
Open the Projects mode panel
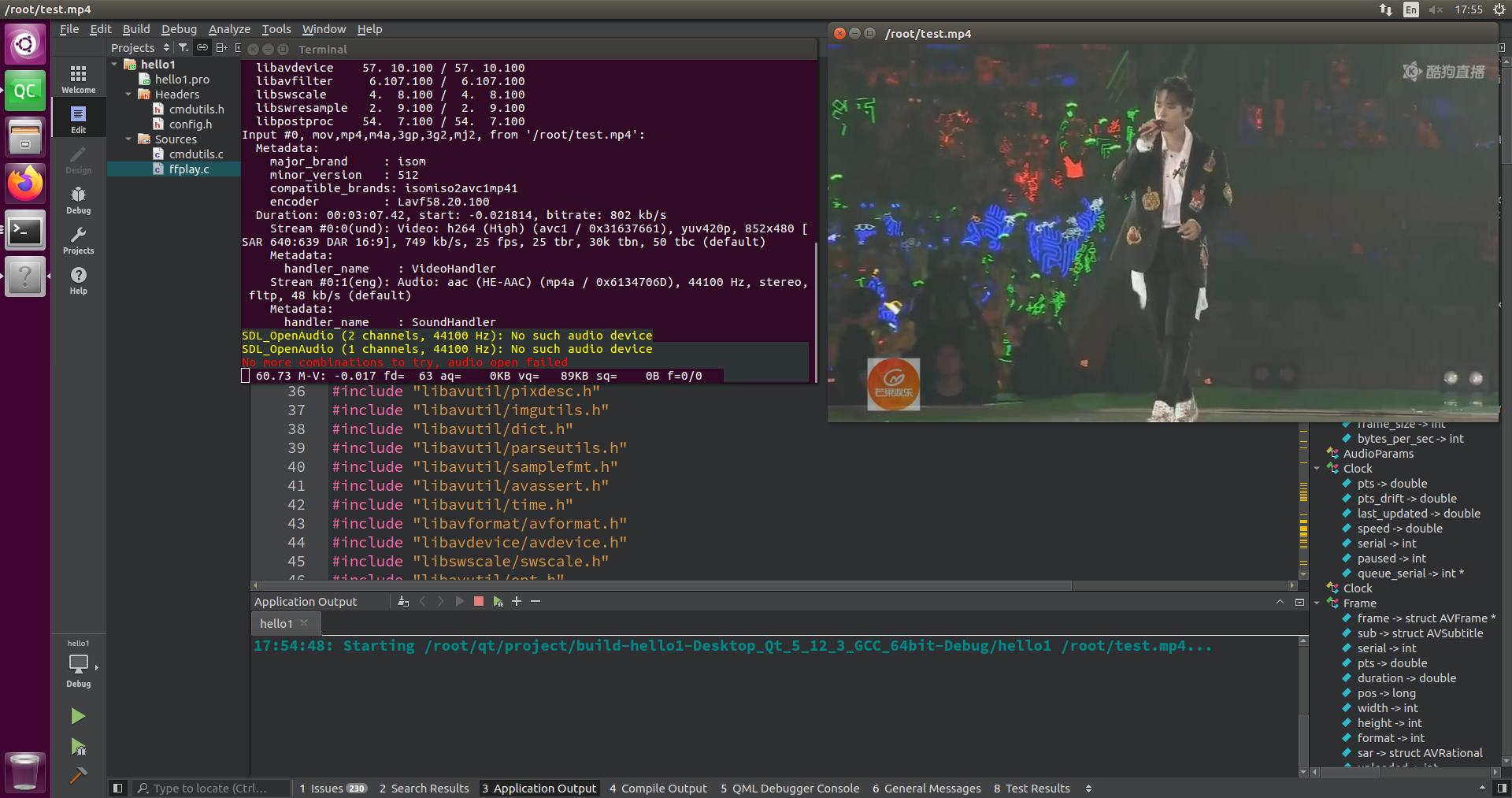(x=78, y=239)
